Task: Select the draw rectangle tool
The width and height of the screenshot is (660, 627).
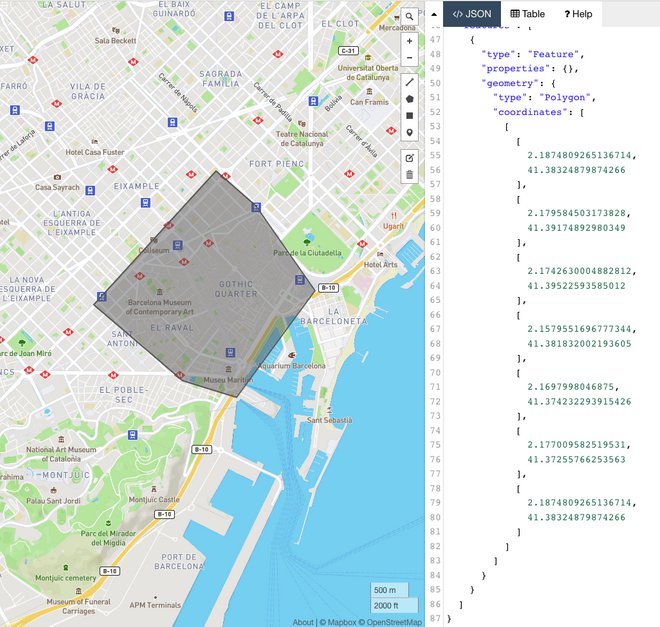Action: click(409, 115)
